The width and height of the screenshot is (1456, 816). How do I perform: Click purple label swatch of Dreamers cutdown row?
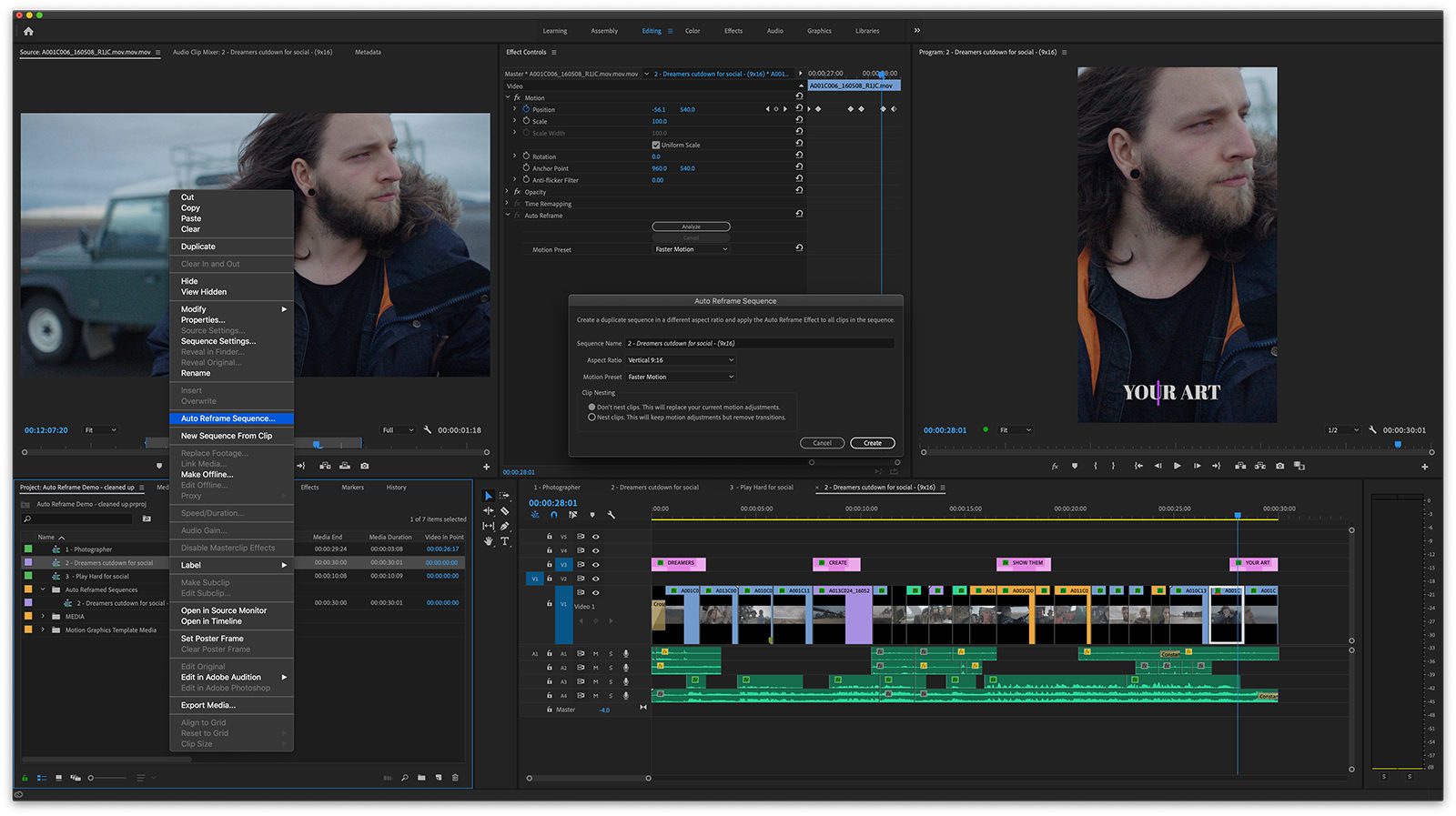pyautogui.click(x=28, y=563)
